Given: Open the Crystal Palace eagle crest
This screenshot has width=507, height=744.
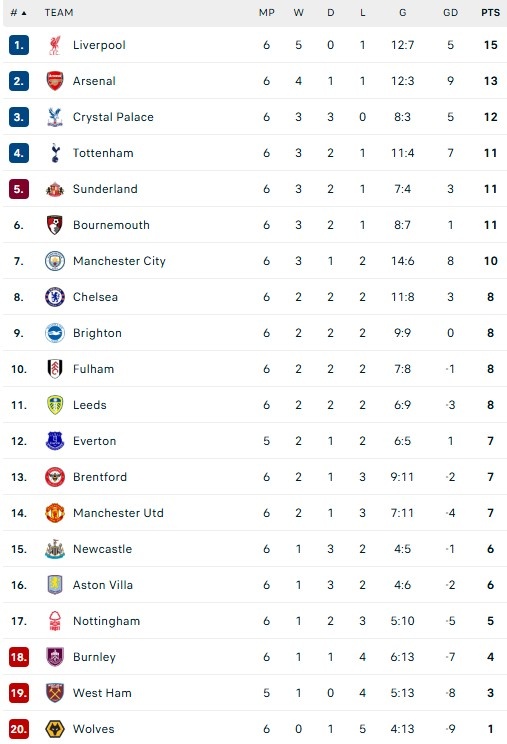Looking at the screenshot, I should point(55,117).
